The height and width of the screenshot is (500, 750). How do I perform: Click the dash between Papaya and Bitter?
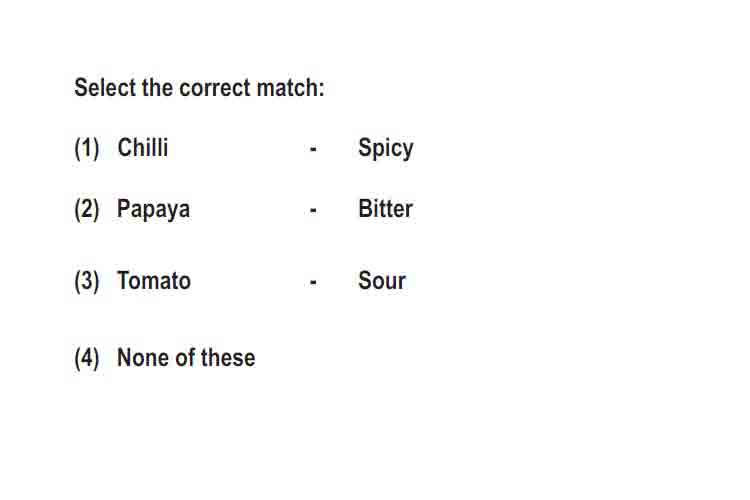313,210
